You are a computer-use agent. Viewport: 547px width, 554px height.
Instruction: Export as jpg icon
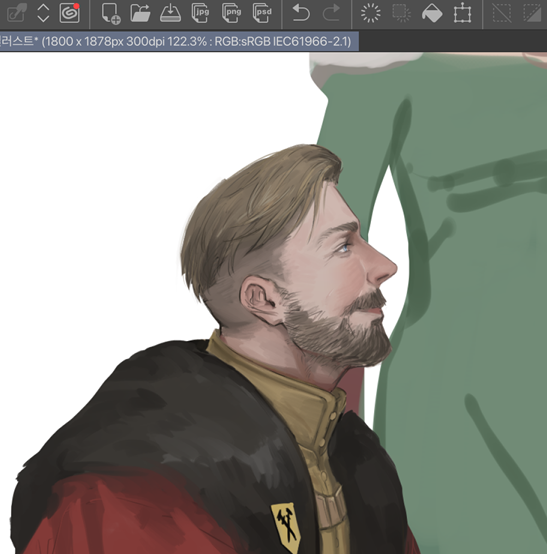click(x=200, y=13)
